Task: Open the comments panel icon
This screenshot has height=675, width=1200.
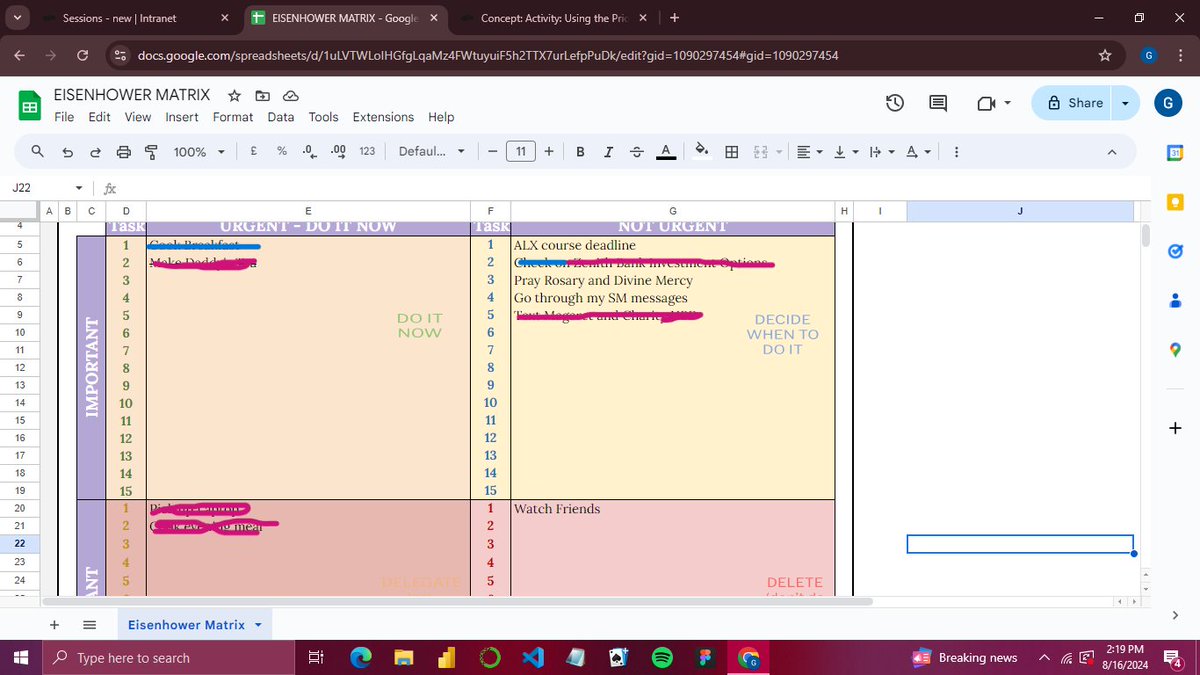Action: pos(938,103)
